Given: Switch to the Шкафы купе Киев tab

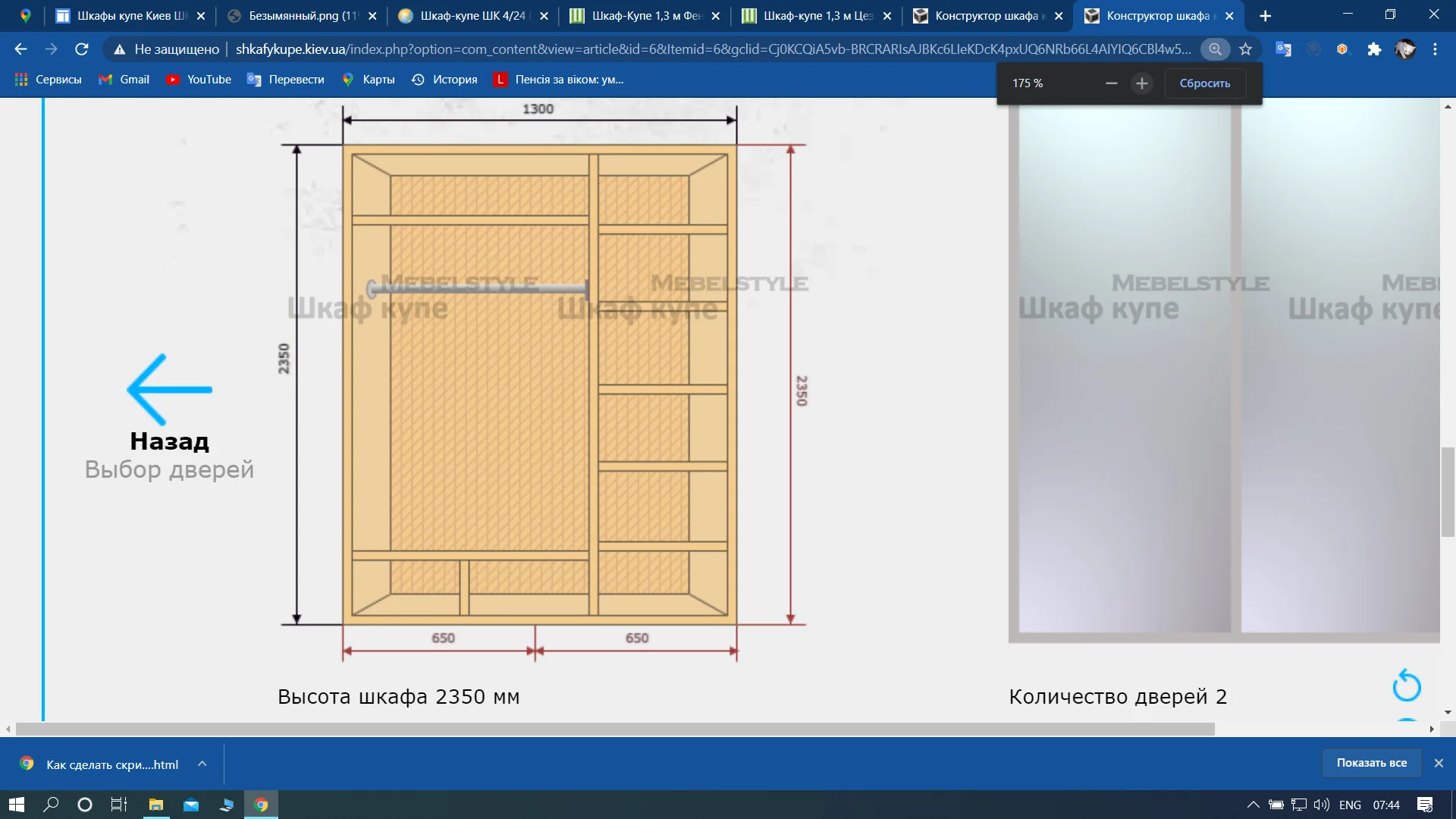Looking at the screenshot, I should 130,16.
